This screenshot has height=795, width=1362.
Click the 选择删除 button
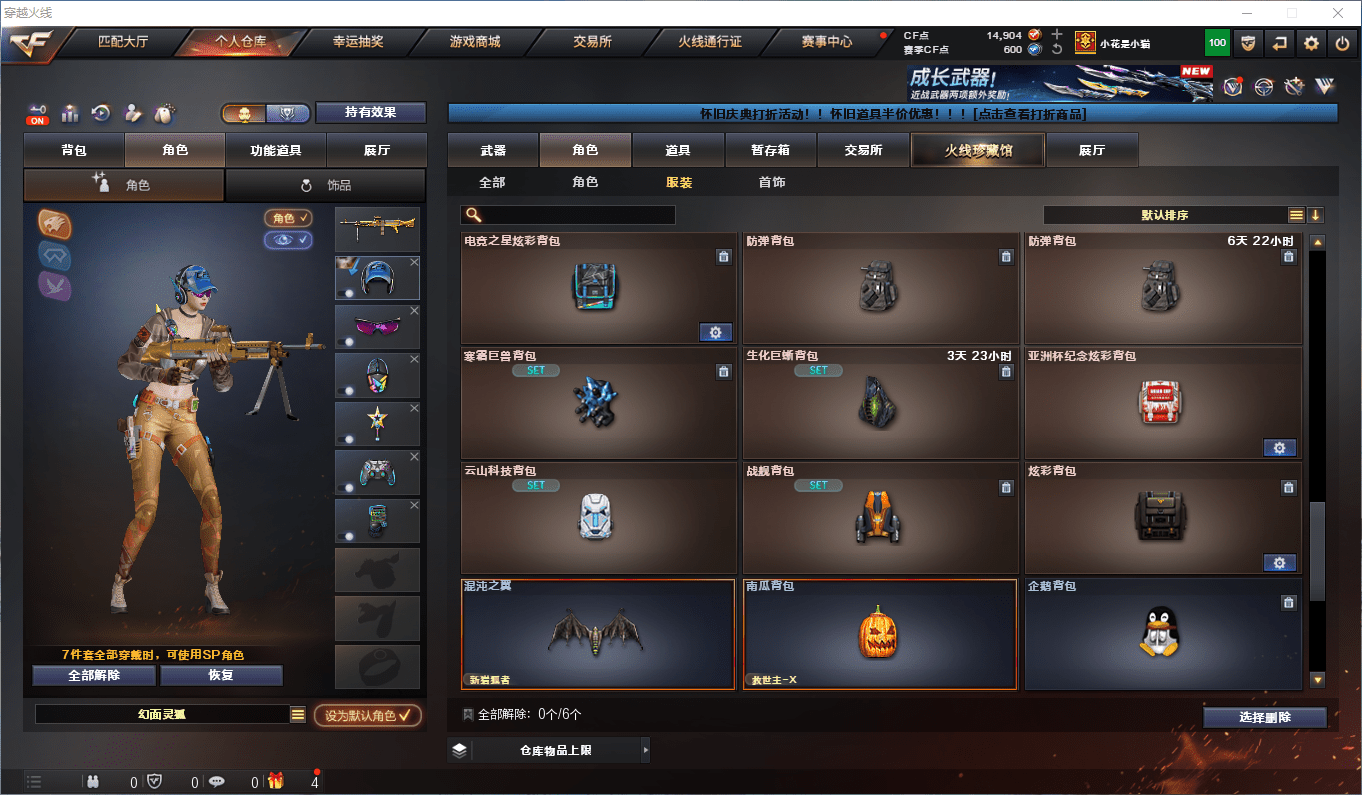tap(1265, 717)
